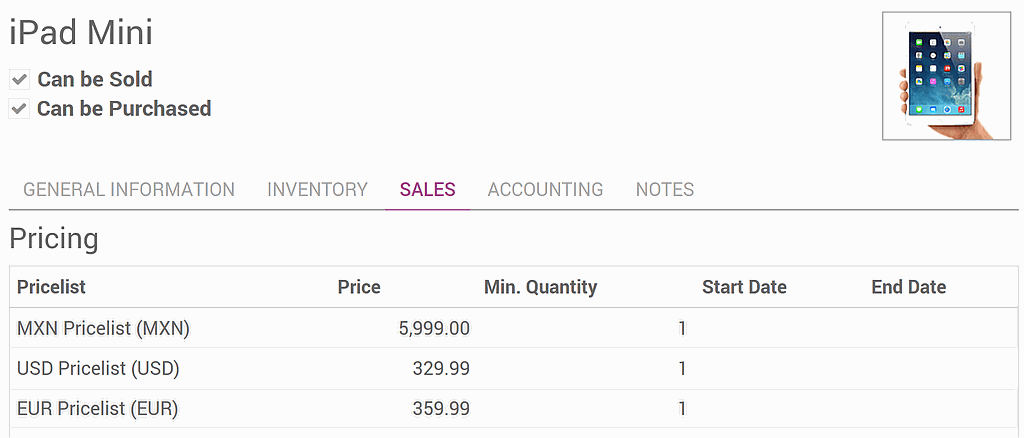The width and height of the screenshot is (1024, 438).
Task: Click the Min. Quantity column header
Action: tap(540, 287)
